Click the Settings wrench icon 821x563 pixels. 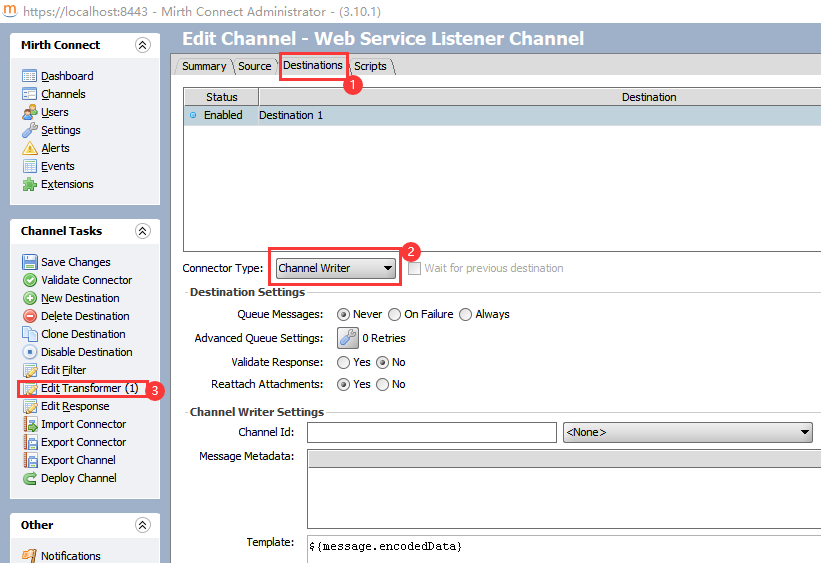29,130
